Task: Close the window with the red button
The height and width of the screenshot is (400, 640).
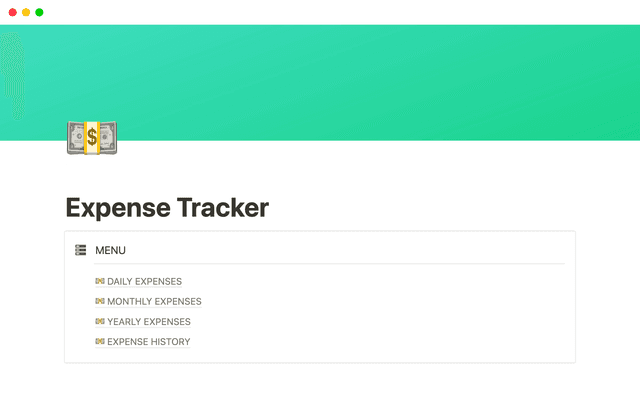Action: 11,12
